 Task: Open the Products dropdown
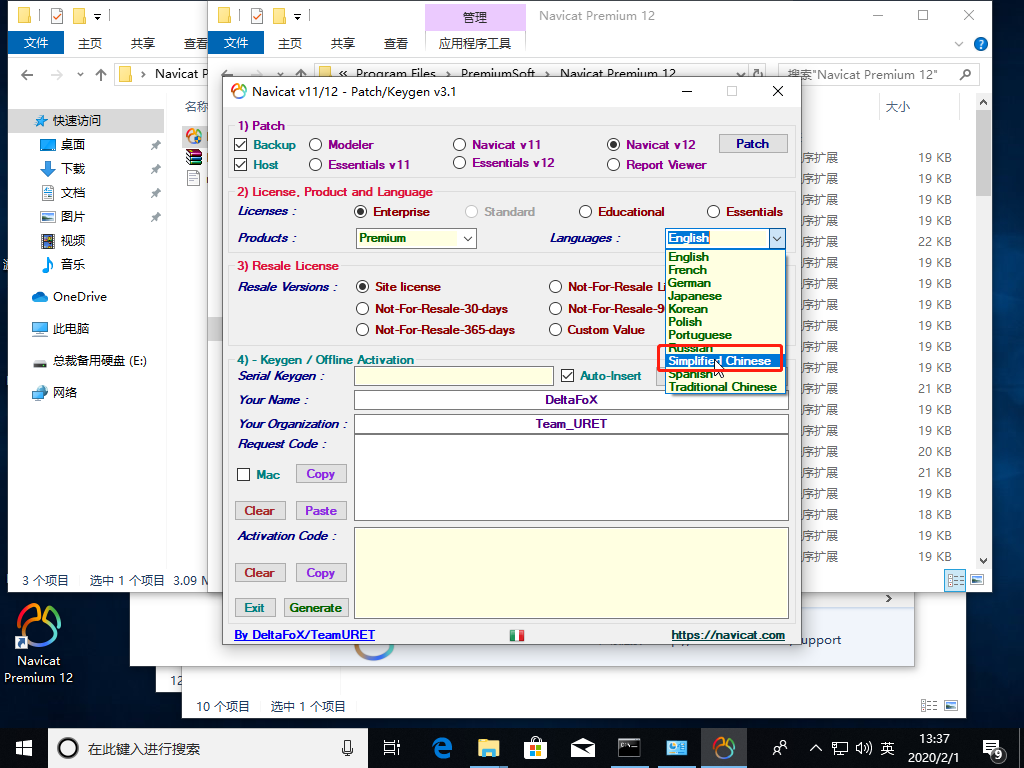[468, 238]
